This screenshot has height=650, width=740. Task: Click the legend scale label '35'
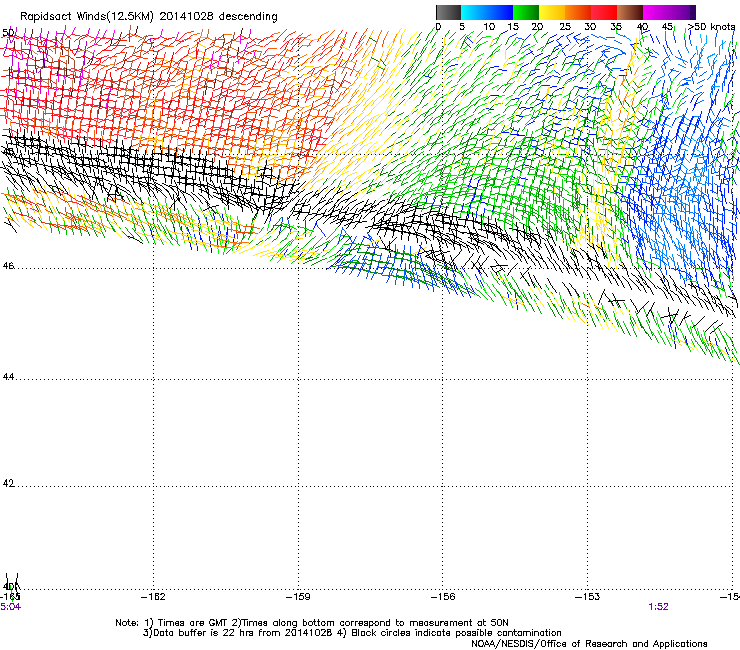tap(616, 27)
